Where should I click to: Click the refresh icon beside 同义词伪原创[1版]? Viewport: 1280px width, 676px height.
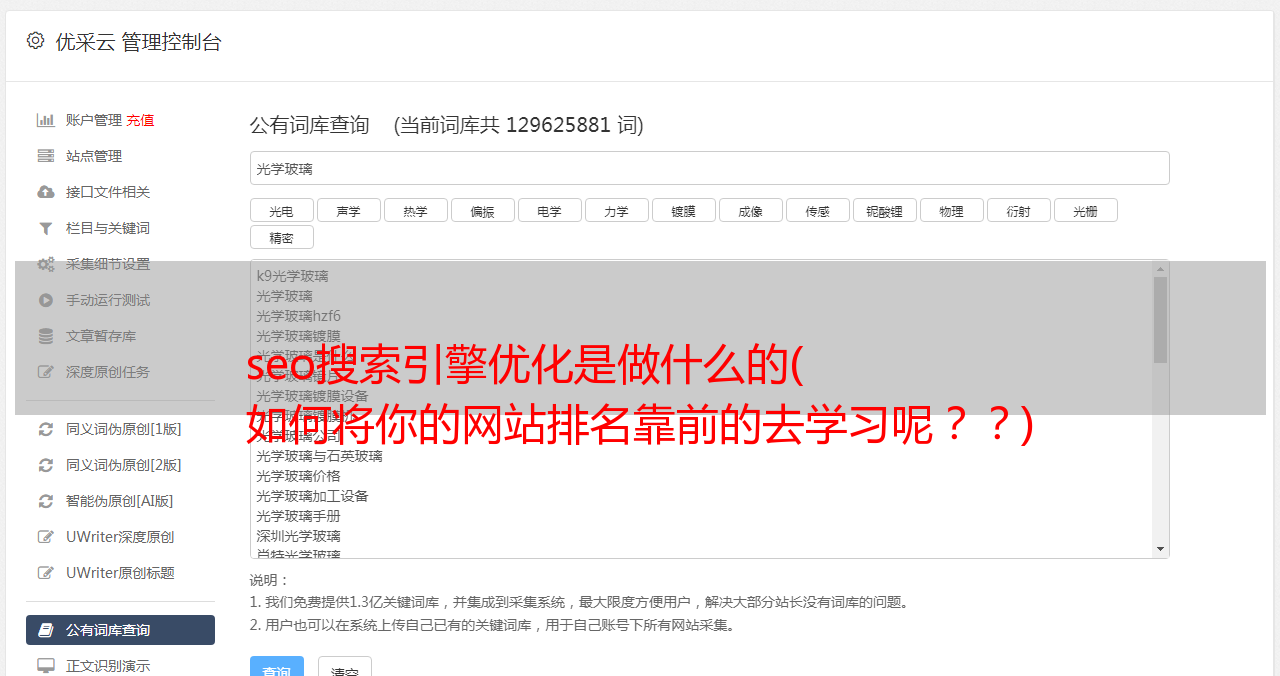tap(45, 429)
